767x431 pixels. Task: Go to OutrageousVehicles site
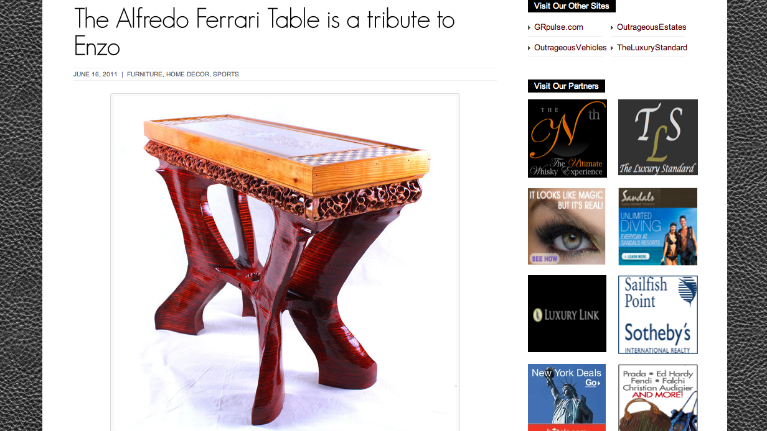[570, 47]
